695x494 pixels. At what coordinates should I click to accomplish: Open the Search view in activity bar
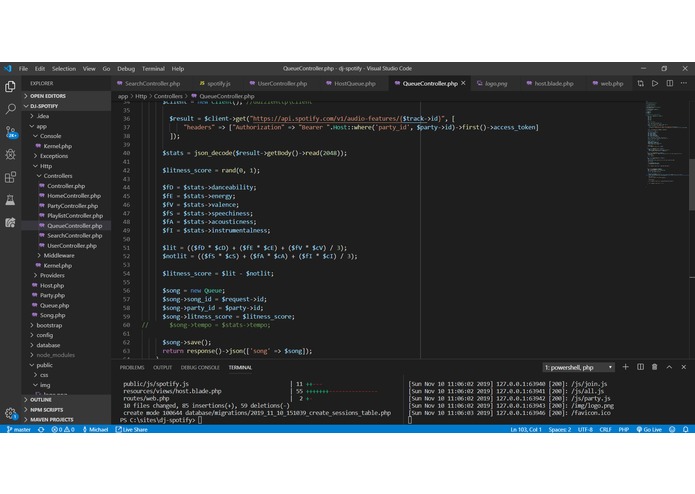pyautogui.click(x=10, y=109)
